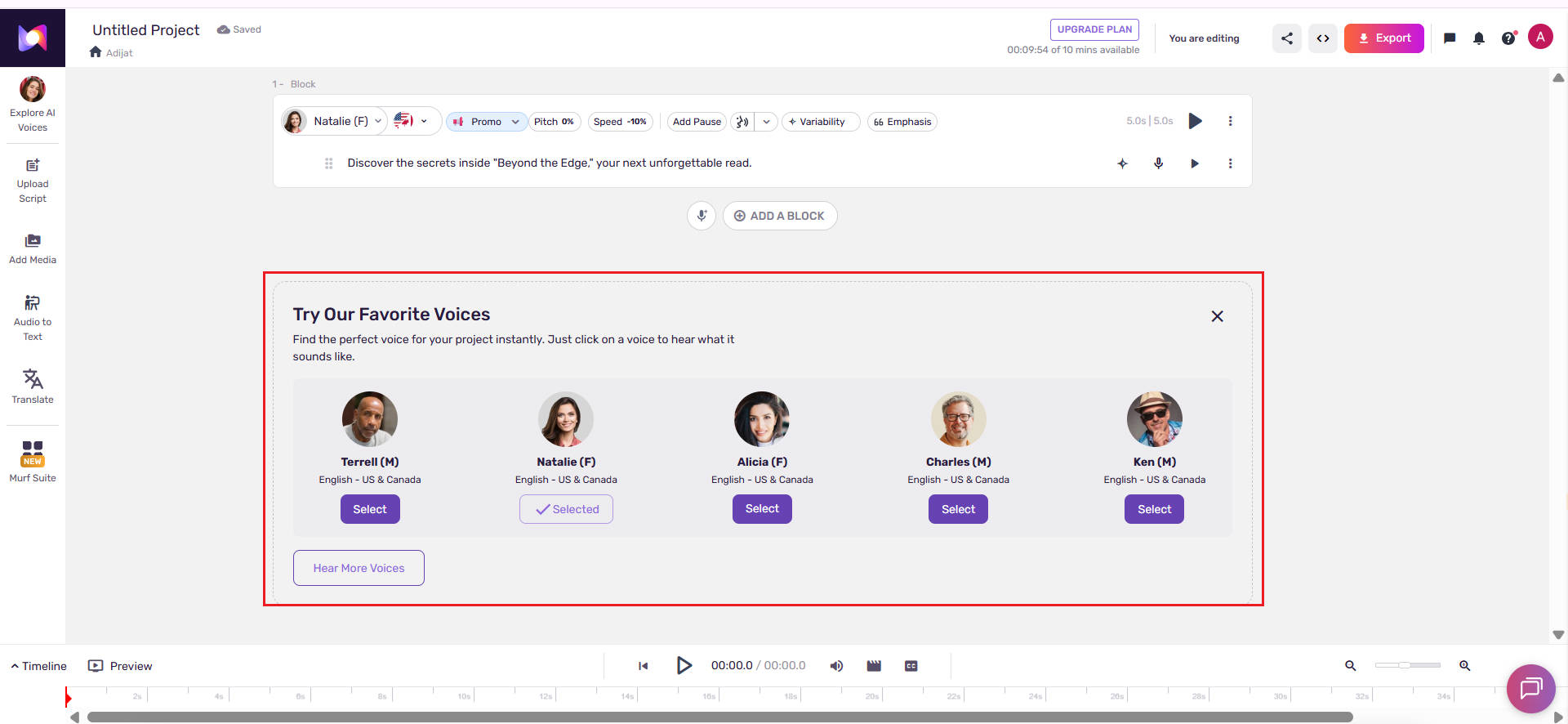This screenshot has height=724, width=1568.
Task: Open the help question mark icon
Action: (x=1508, y=38)
